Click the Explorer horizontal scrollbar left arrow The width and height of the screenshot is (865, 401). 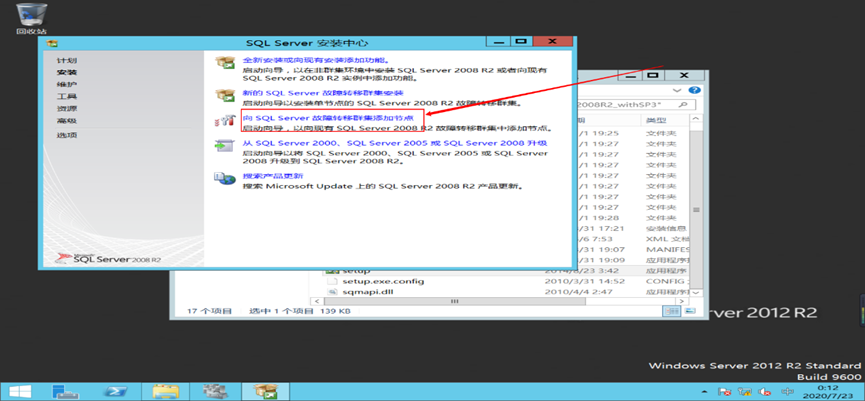tap(316, 302)
